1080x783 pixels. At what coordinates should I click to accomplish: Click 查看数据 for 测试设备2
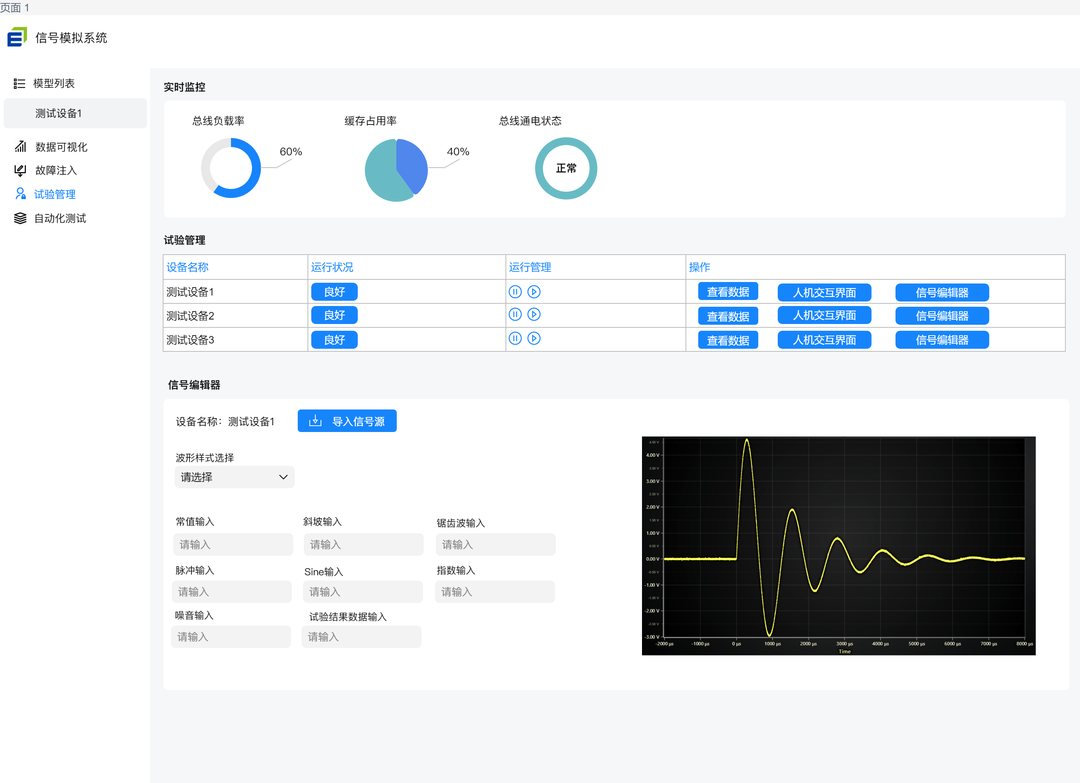tap(728, 316)
